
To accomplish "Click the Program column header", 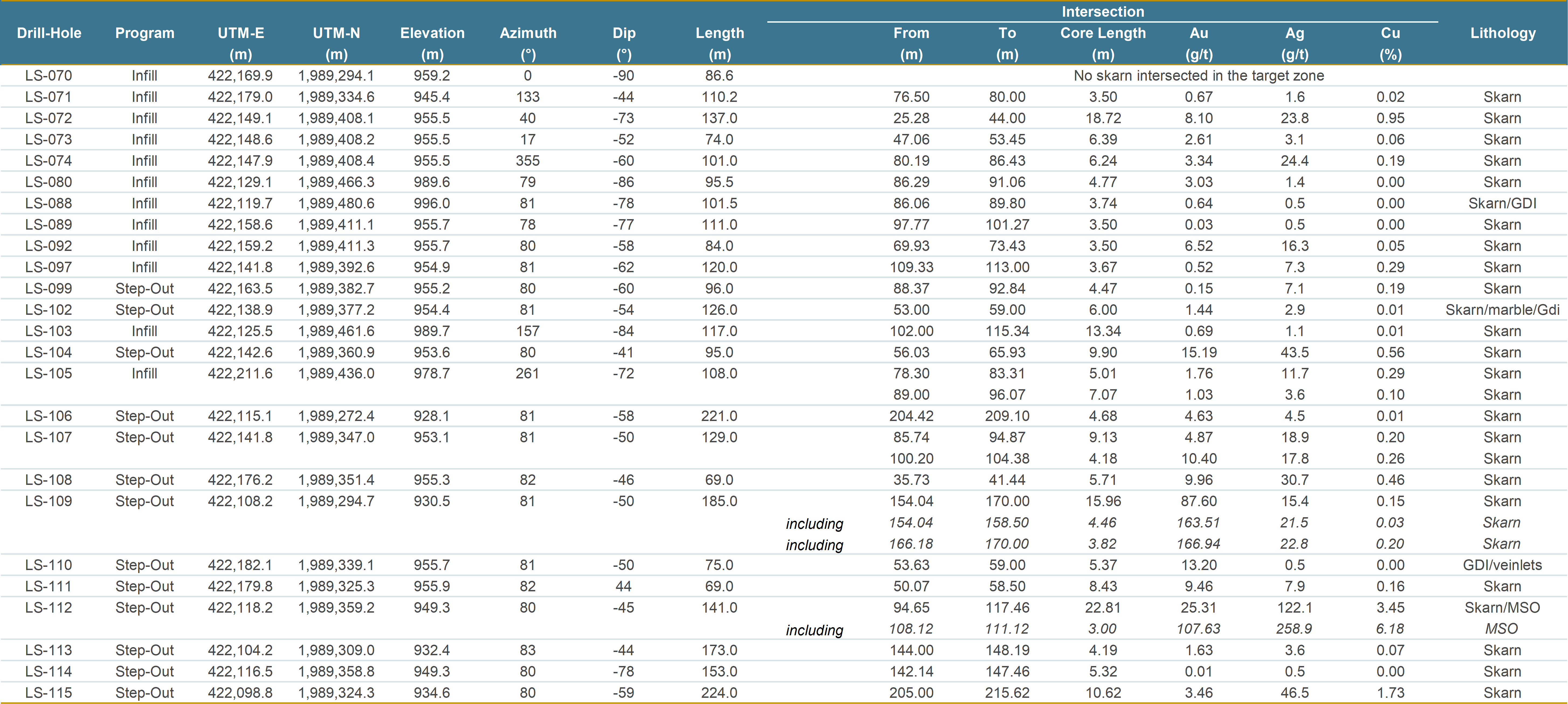I will 144,33.
